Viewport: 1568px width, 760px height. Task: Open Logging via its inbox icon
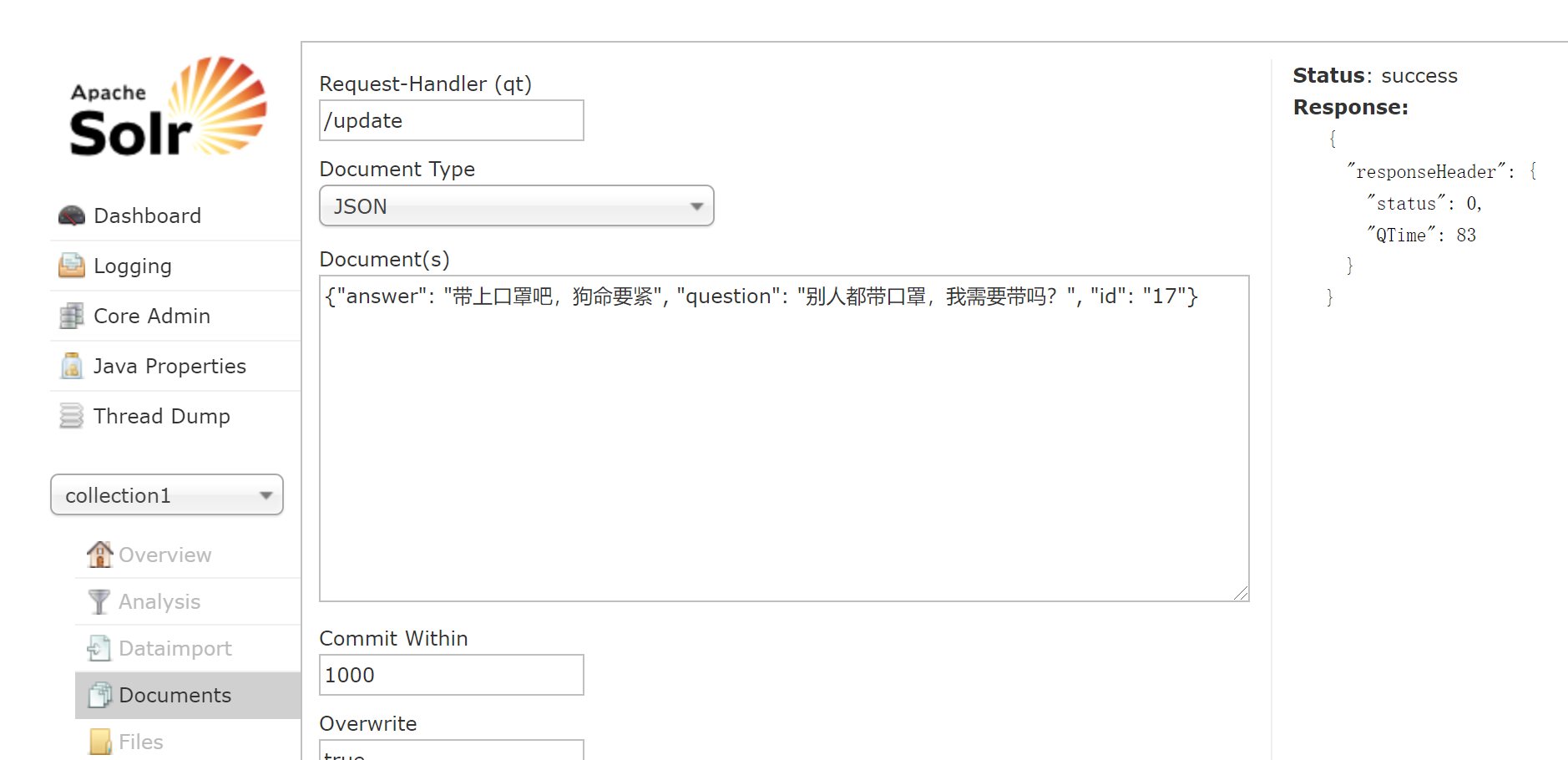pyautogui.click(x=71, y=266)
